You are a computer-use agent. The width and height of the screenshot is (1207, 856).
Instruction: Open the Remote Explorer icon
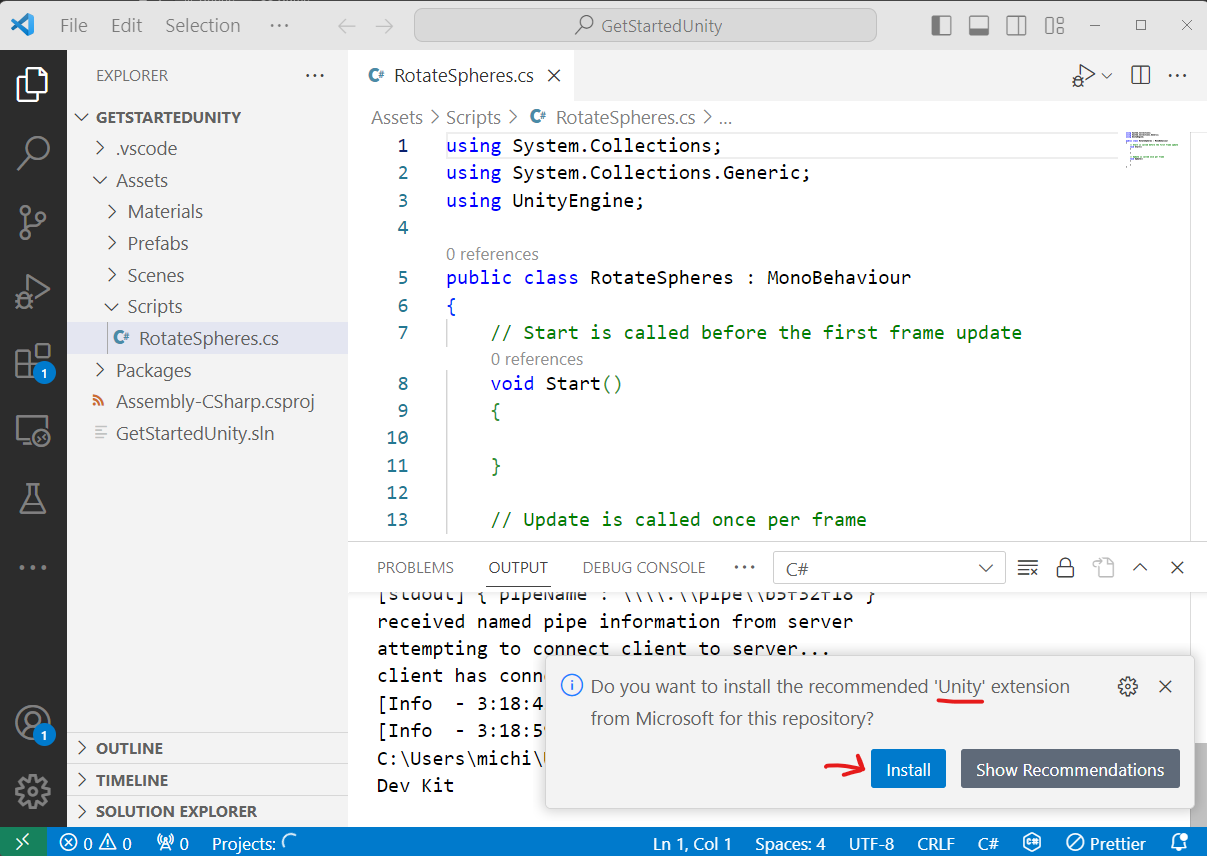(x=33, y=430)
